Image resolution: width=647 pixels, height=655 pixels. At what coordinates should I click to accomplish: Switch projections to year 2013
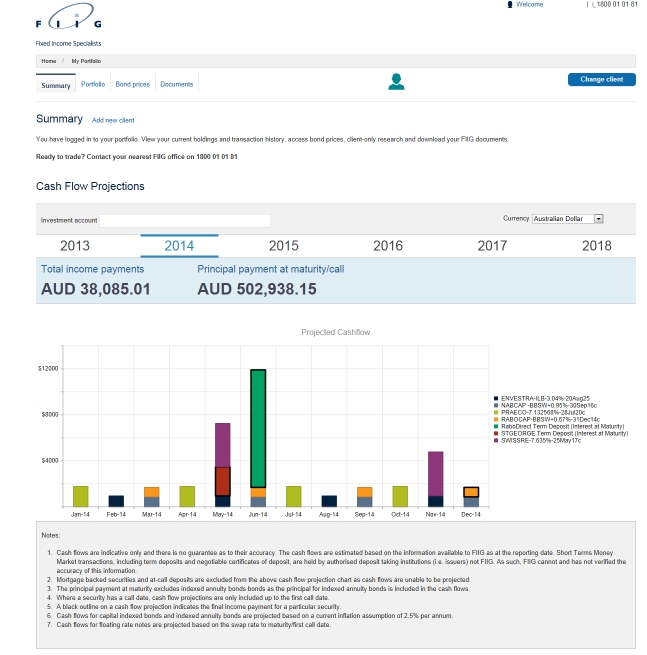[x=75, y=246]
